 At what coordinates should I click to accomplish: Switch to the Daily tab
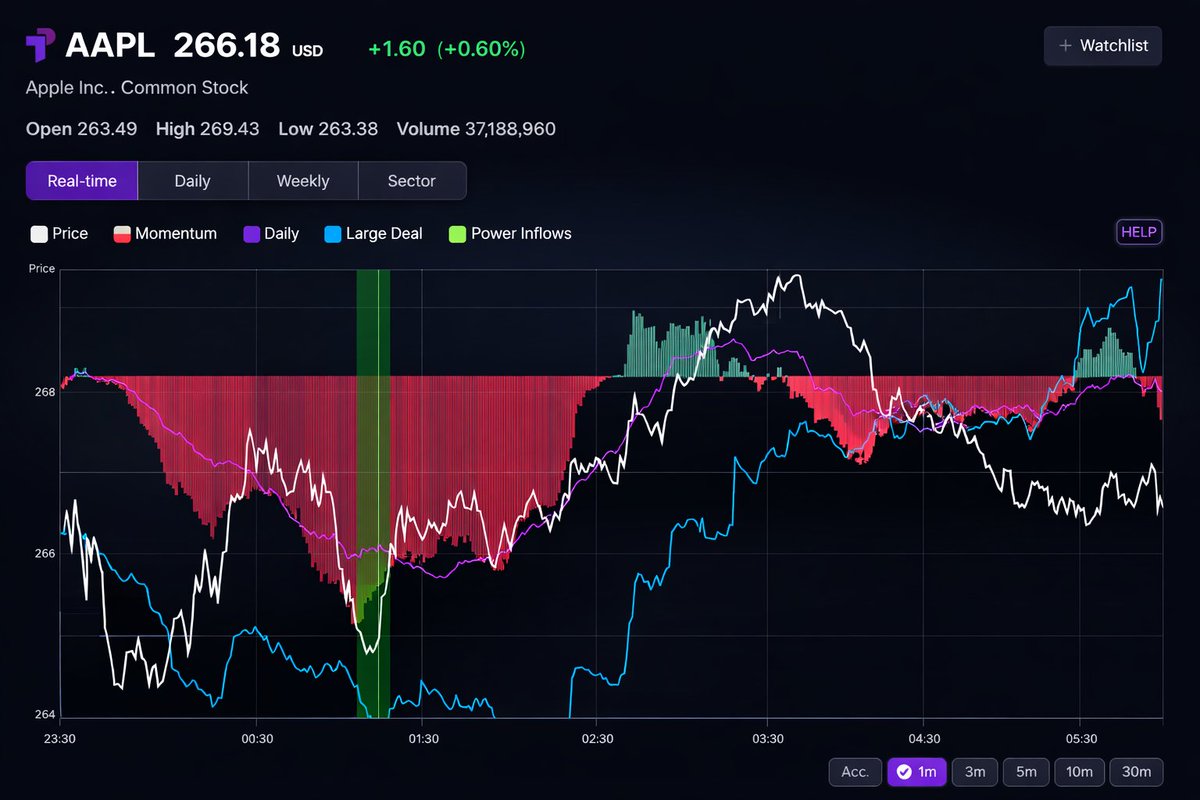[x=192, y=180]
